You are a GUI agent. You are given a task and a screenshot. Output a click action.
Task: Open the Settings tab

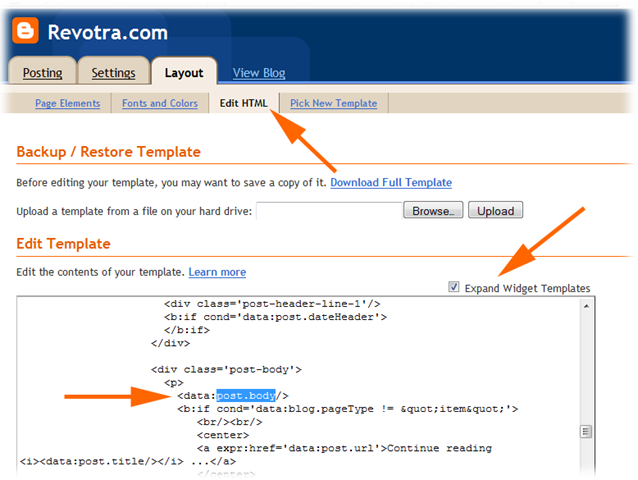[113, 73]
